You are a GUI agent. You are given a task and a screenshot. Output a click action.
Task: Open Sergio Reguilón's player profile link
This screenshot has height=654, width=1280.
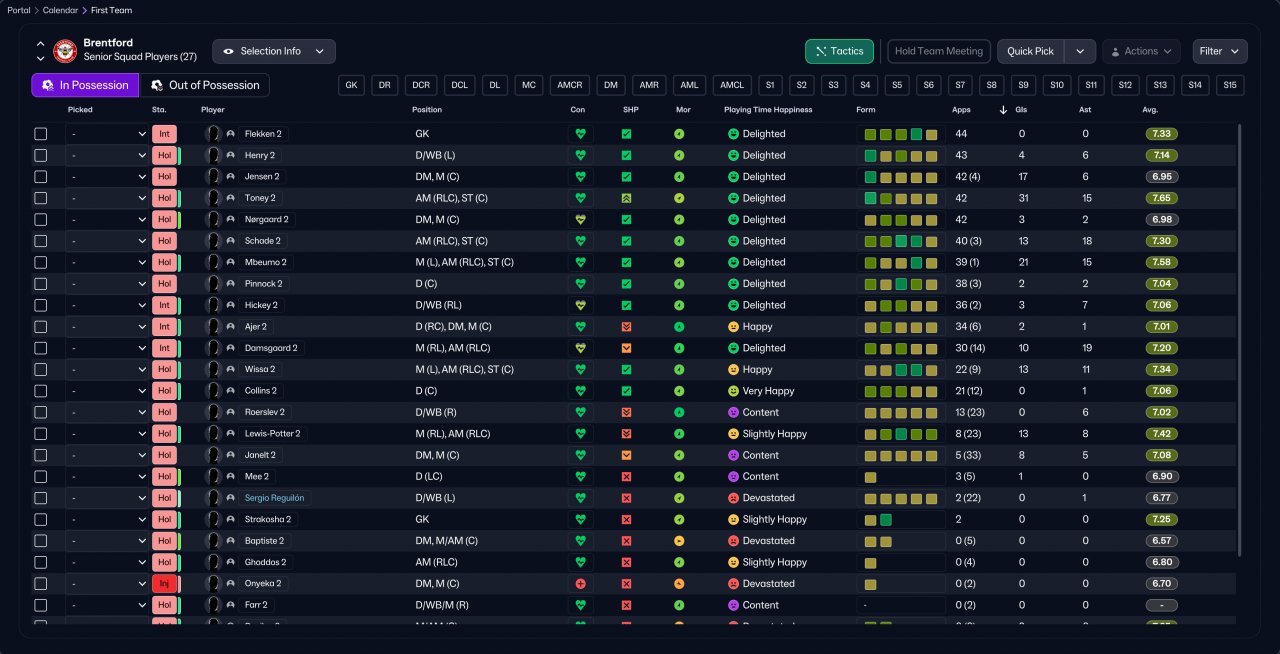[x=274, y=498]
